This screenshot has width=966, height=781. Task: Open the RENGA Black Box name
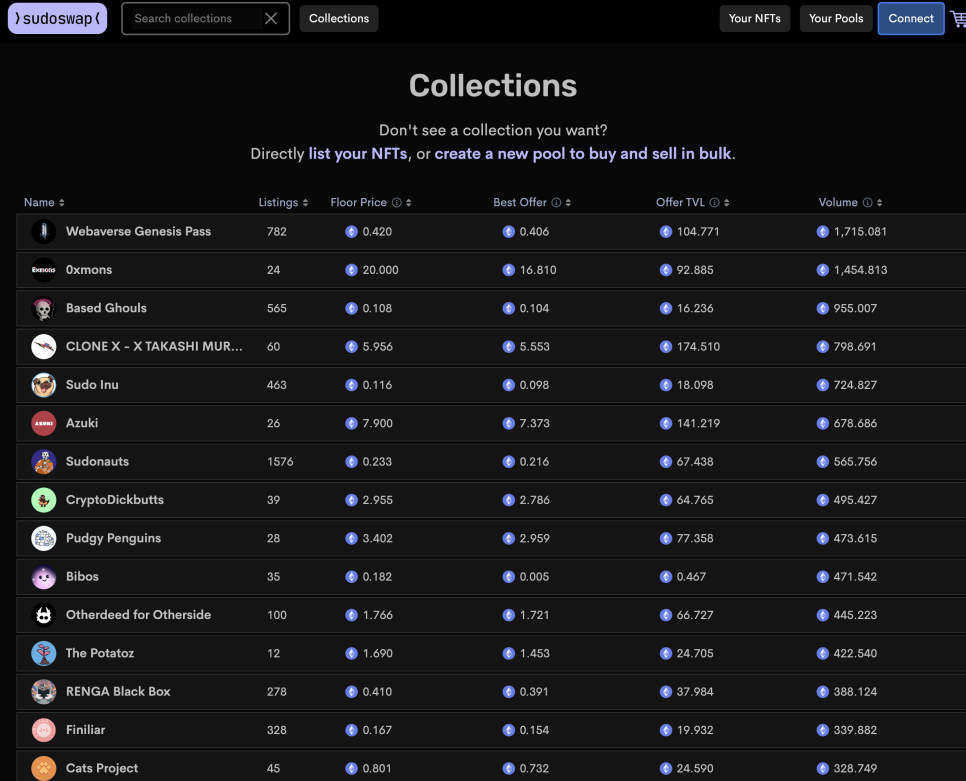(x=118, y=692)
